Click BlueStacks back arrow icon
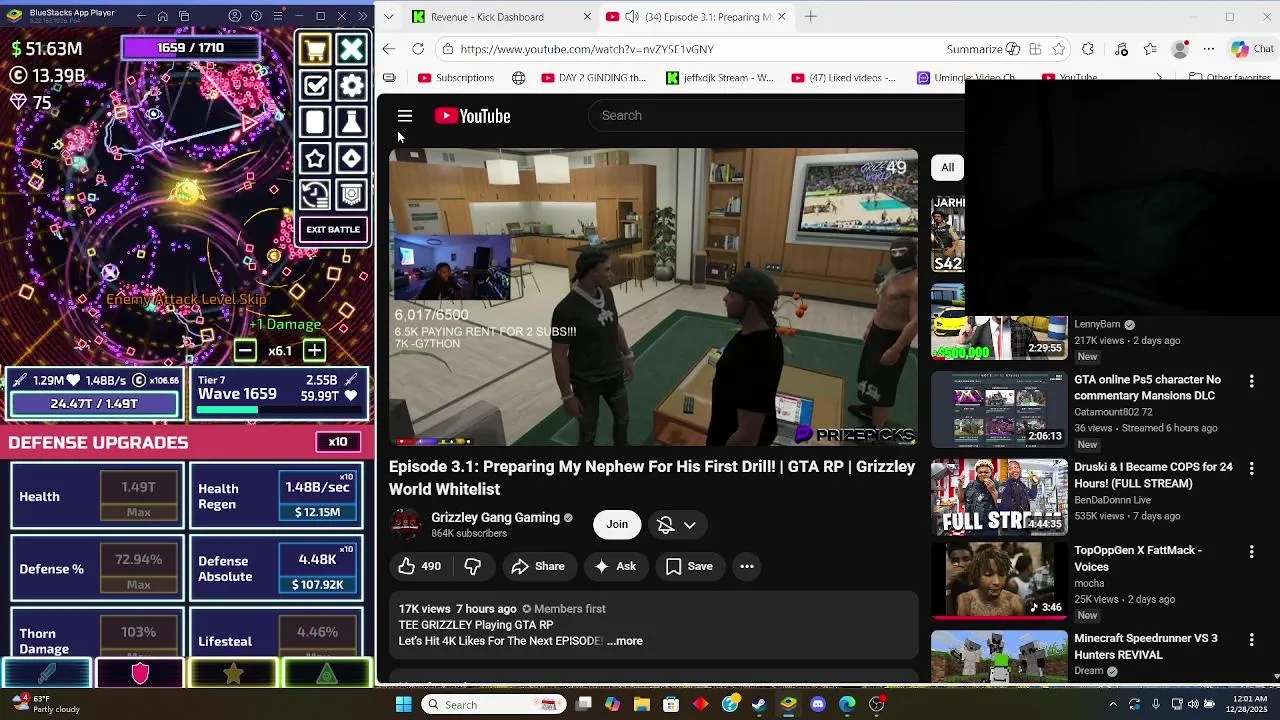1280x720 pixels. pos(141,16)
